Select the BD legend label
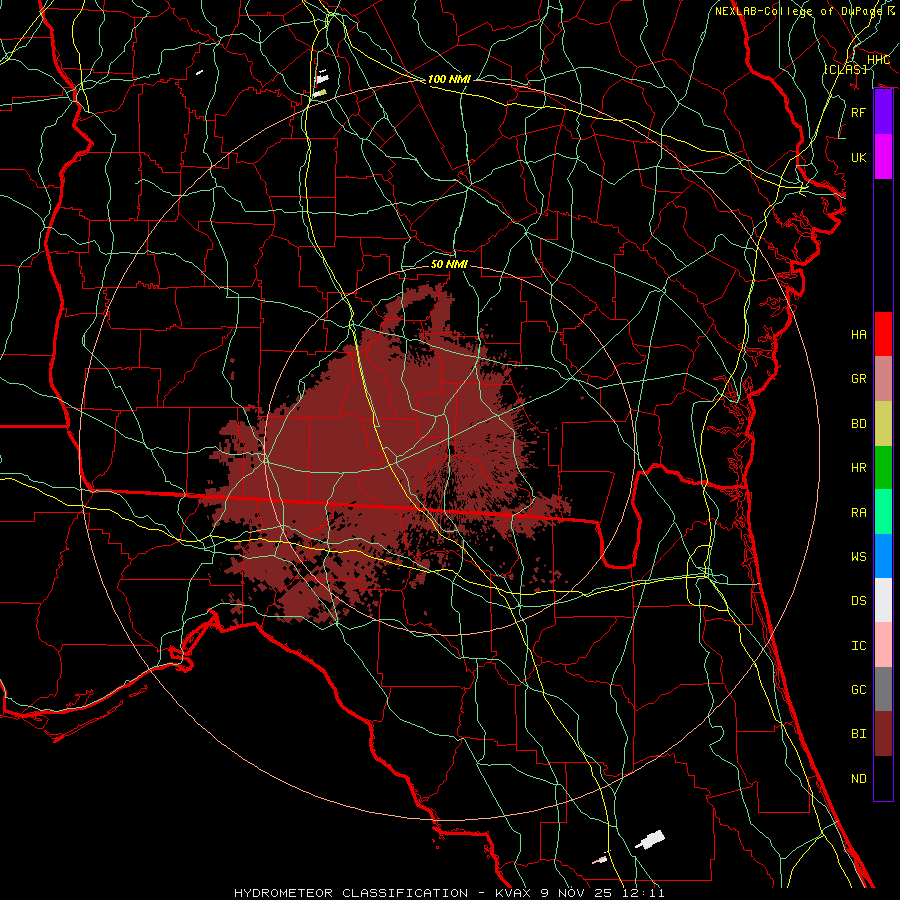 [x=859, y=424]
